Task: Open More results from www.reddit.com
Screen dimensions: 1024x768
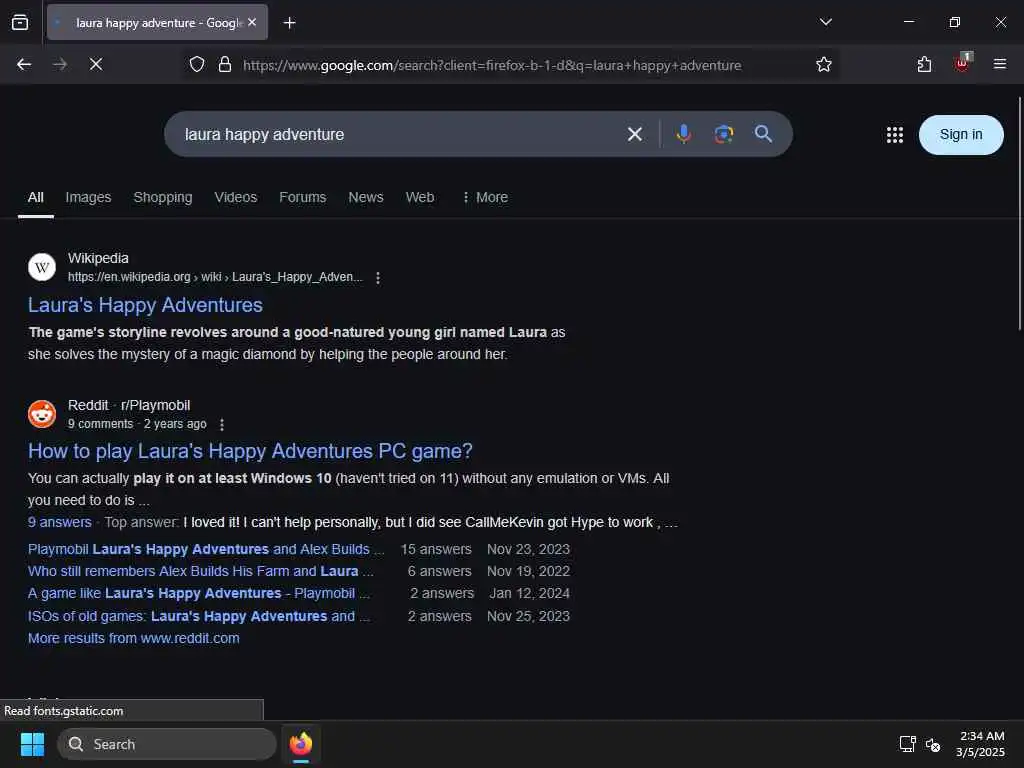Action: (133, 639)
